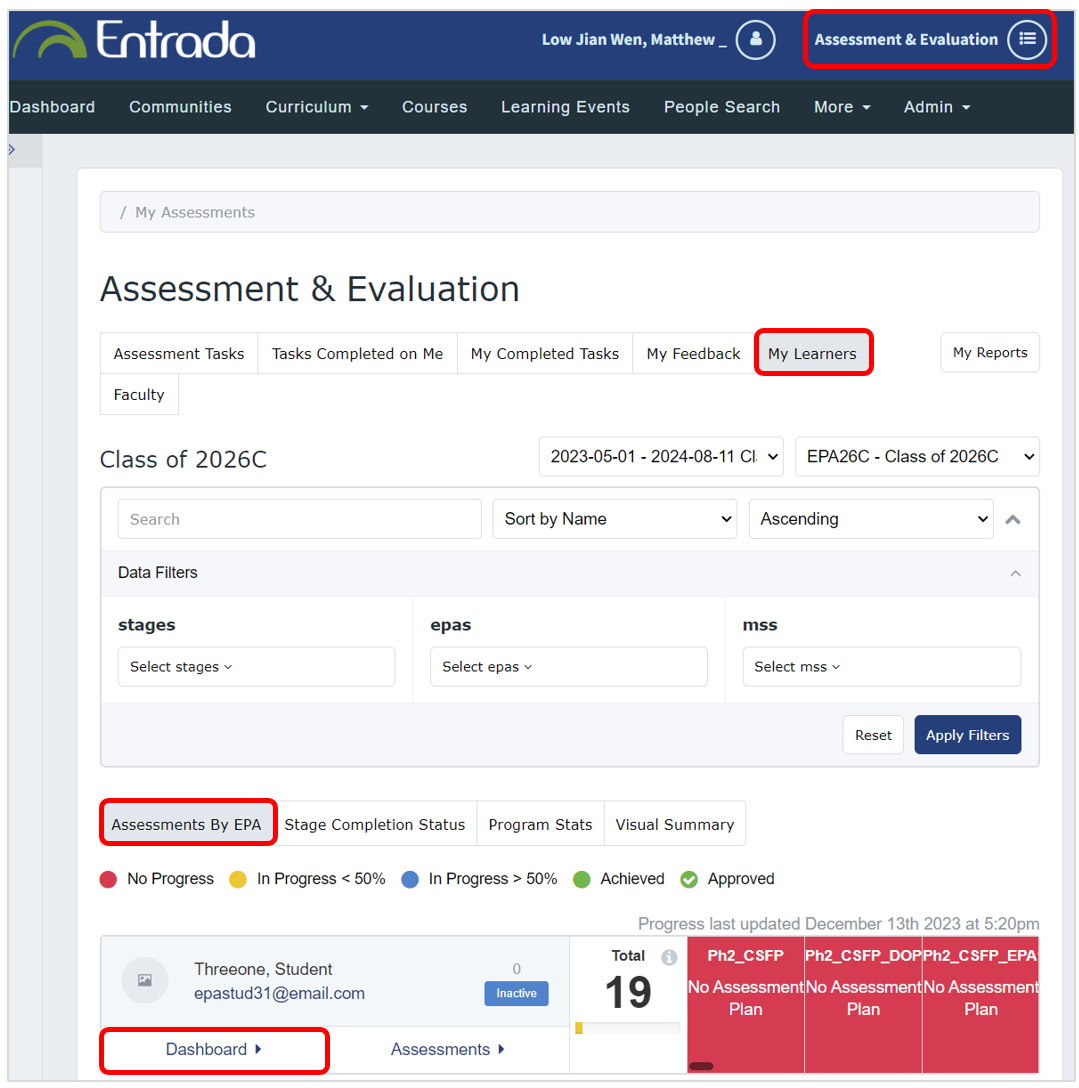This screenshot has height=1088, width=1079.
Task: Click the green Achieved legend dot
Action: (582, 880)
